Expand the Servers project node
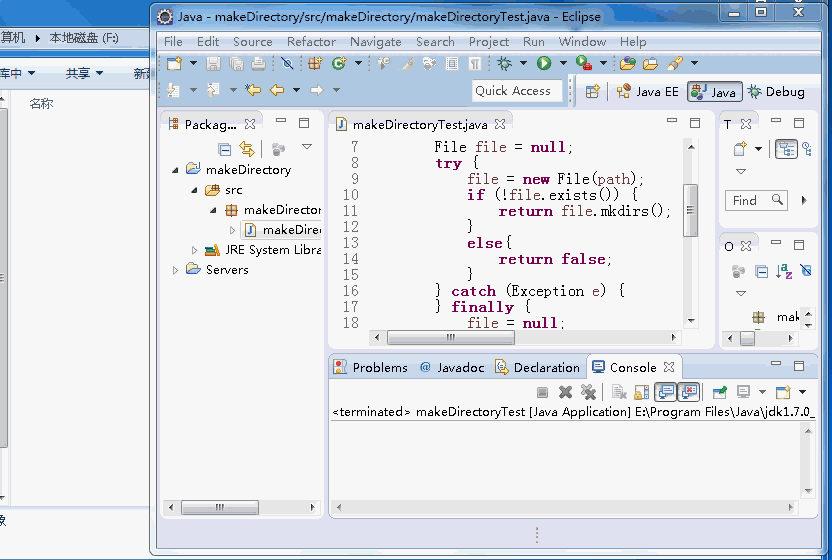The width and height of the screenshot is (832, 560). tap(175, 270)
